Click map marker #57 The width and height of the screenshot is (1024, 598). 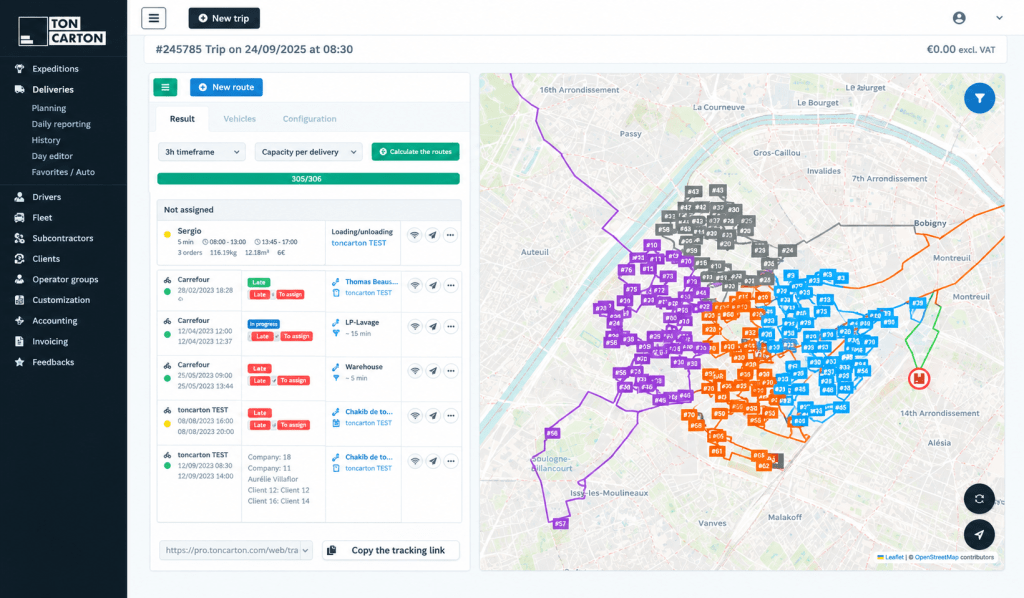click(560, 524)
